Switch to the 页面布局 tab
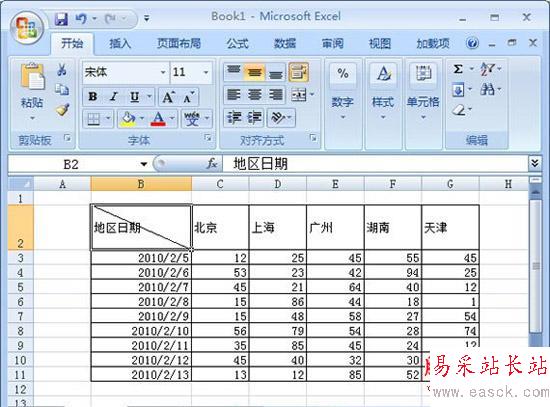Image resolution: width=550 pixels, height=407 pixels. 179,44
